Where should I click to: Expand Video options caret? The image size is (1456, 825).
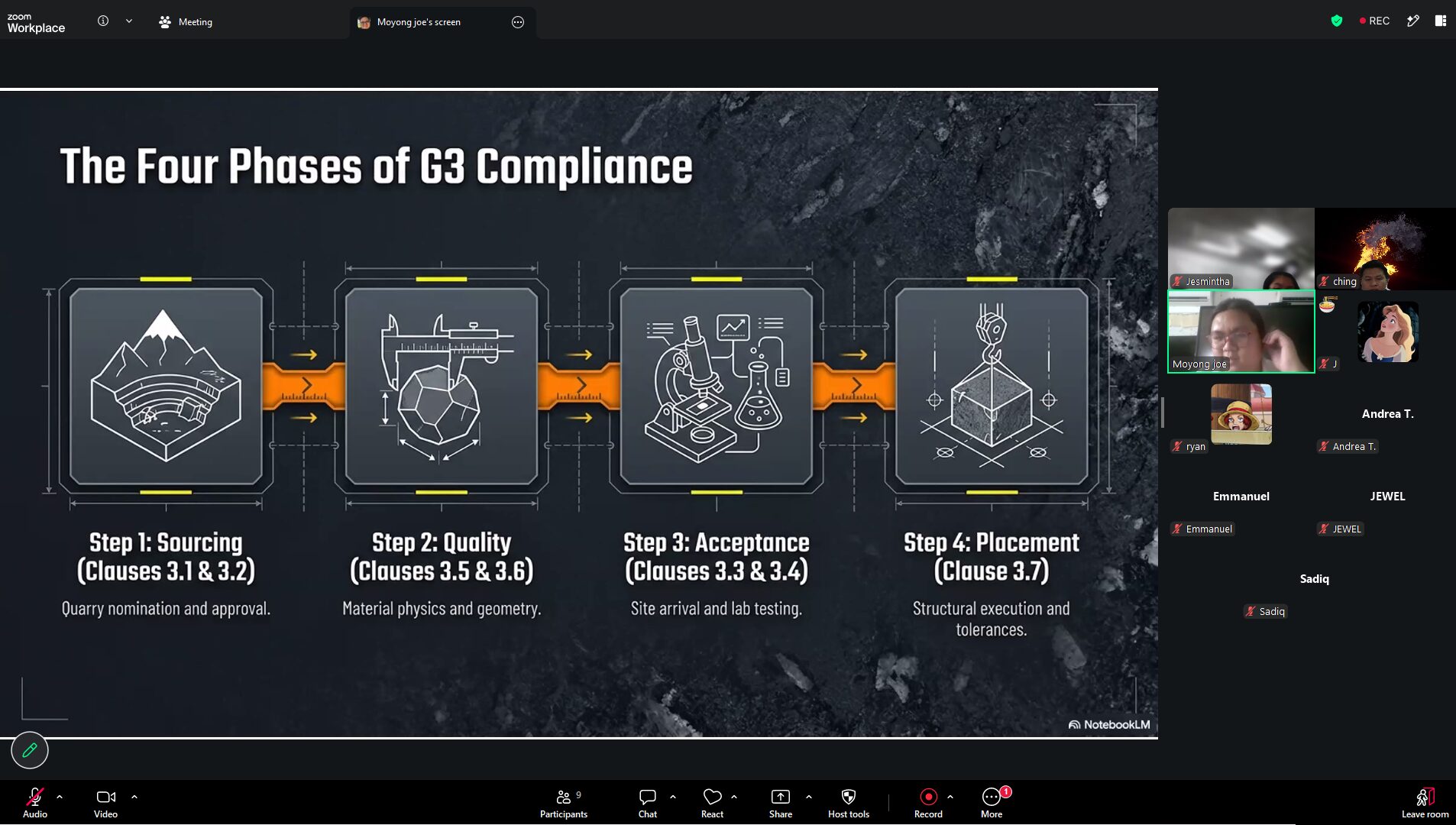coord(134,797)
